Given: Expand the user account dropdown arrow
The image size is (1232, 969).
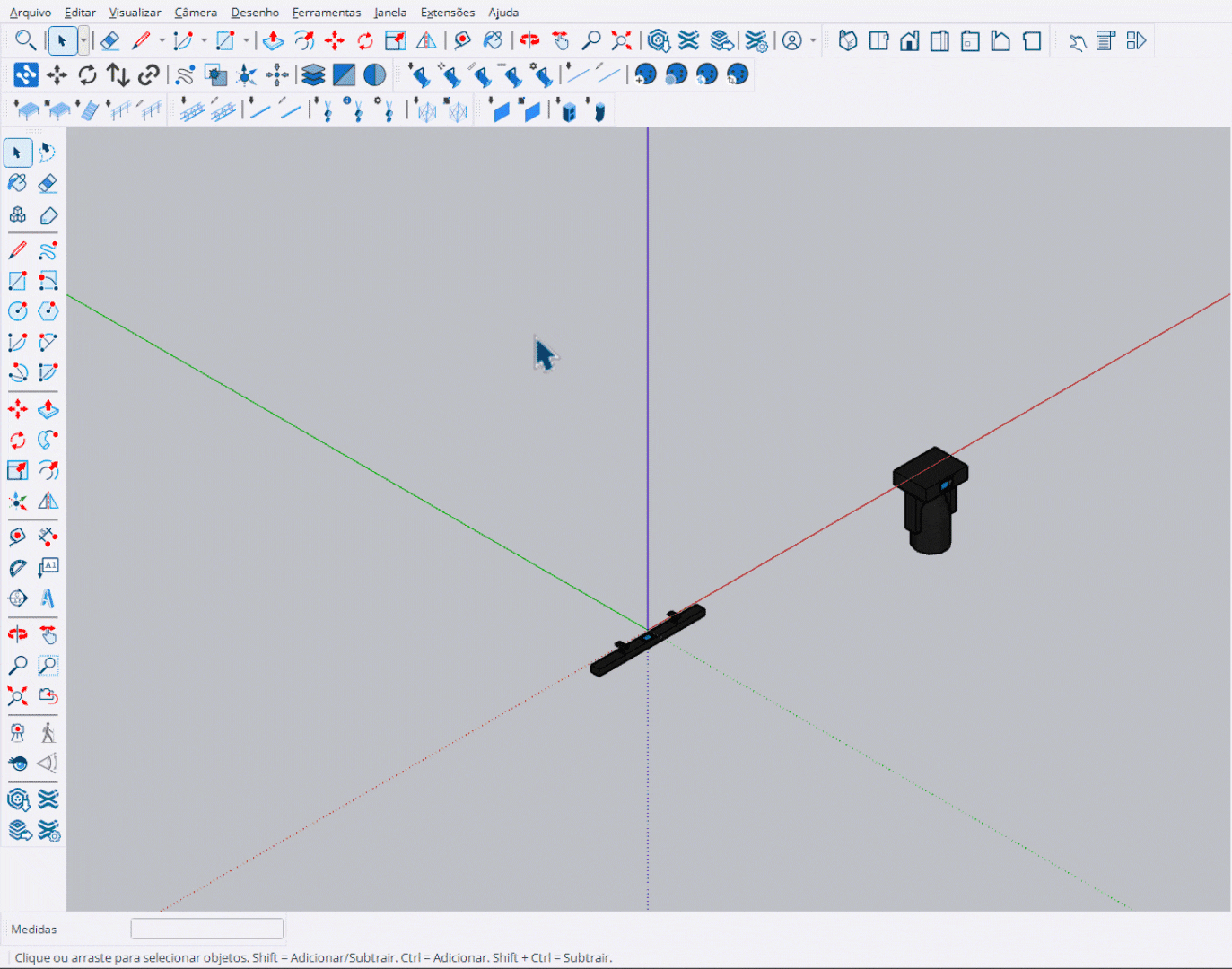Looking at the screenshot, I should point(813,40).
